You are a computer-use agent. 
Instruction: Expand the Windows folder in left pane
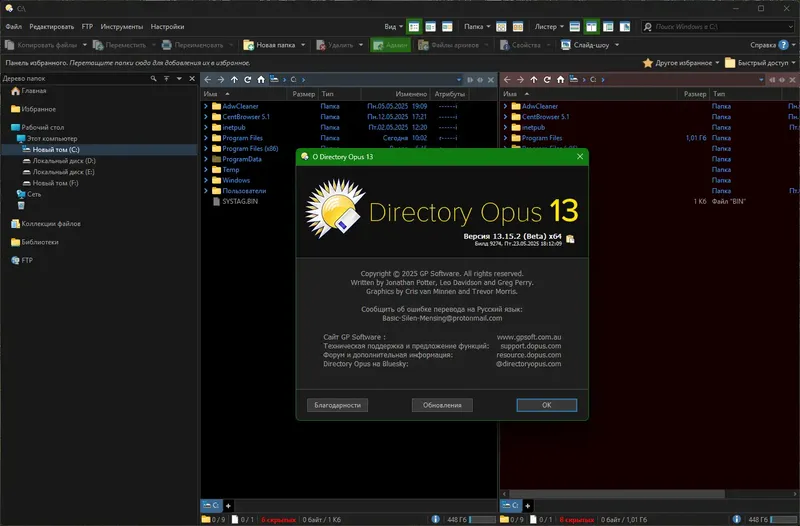[206, 180]
